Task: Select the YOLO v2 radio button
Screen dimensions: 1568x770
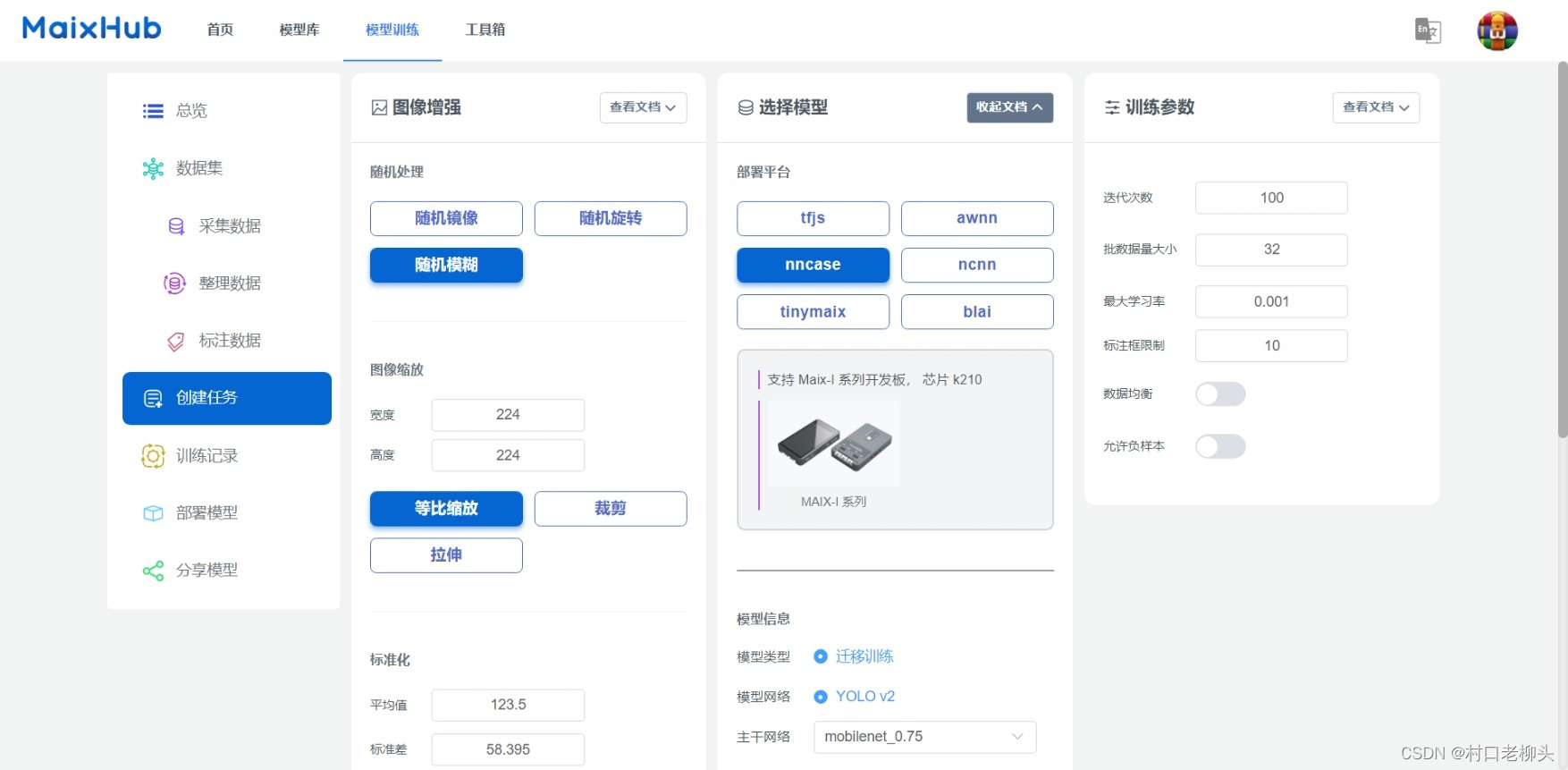Action: [821, 697]
